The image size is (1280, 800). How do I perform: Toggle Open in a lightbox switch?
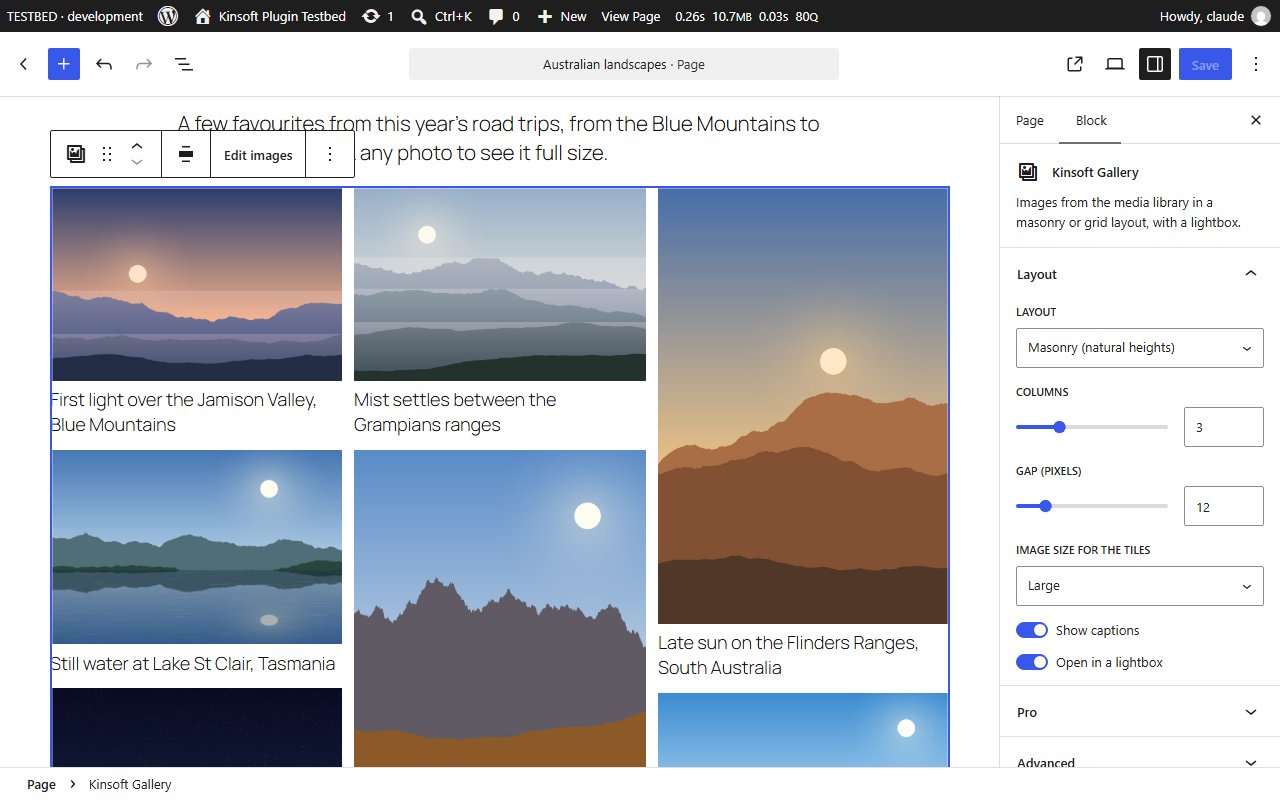(1032, 662)
